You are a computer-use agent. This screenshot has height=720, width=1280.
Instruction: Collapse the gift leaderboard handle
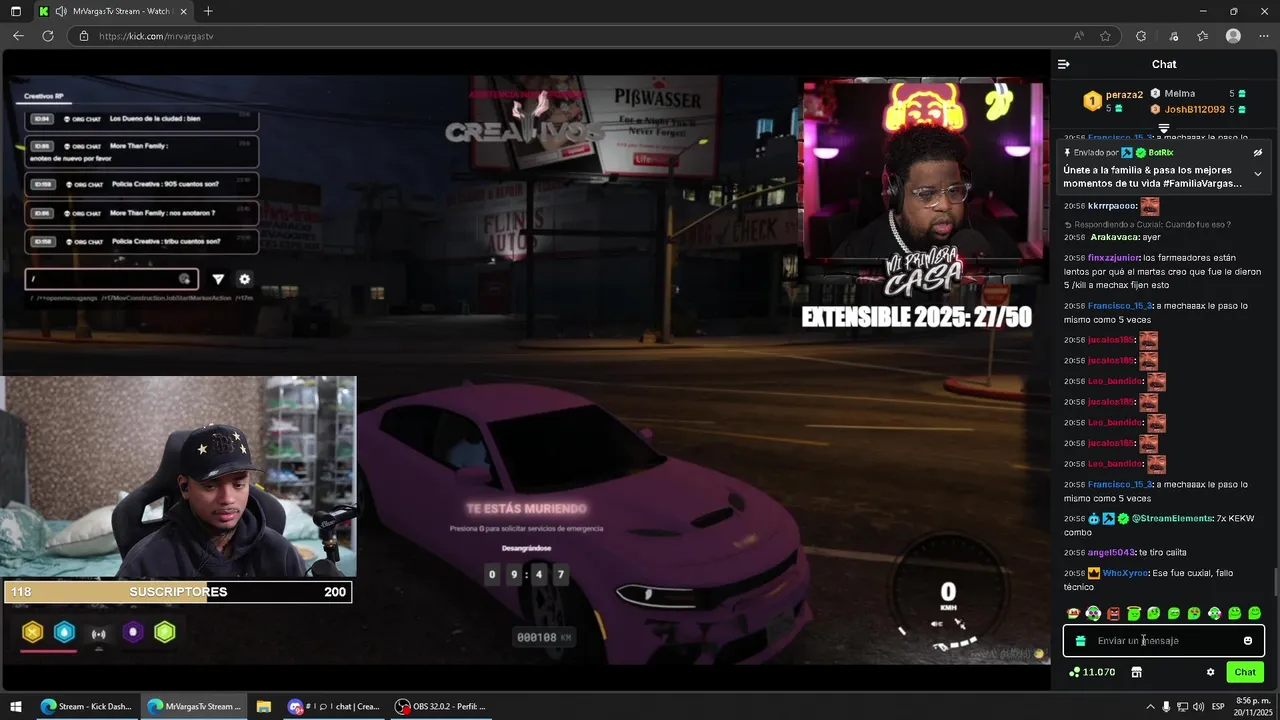point(1163,129)
